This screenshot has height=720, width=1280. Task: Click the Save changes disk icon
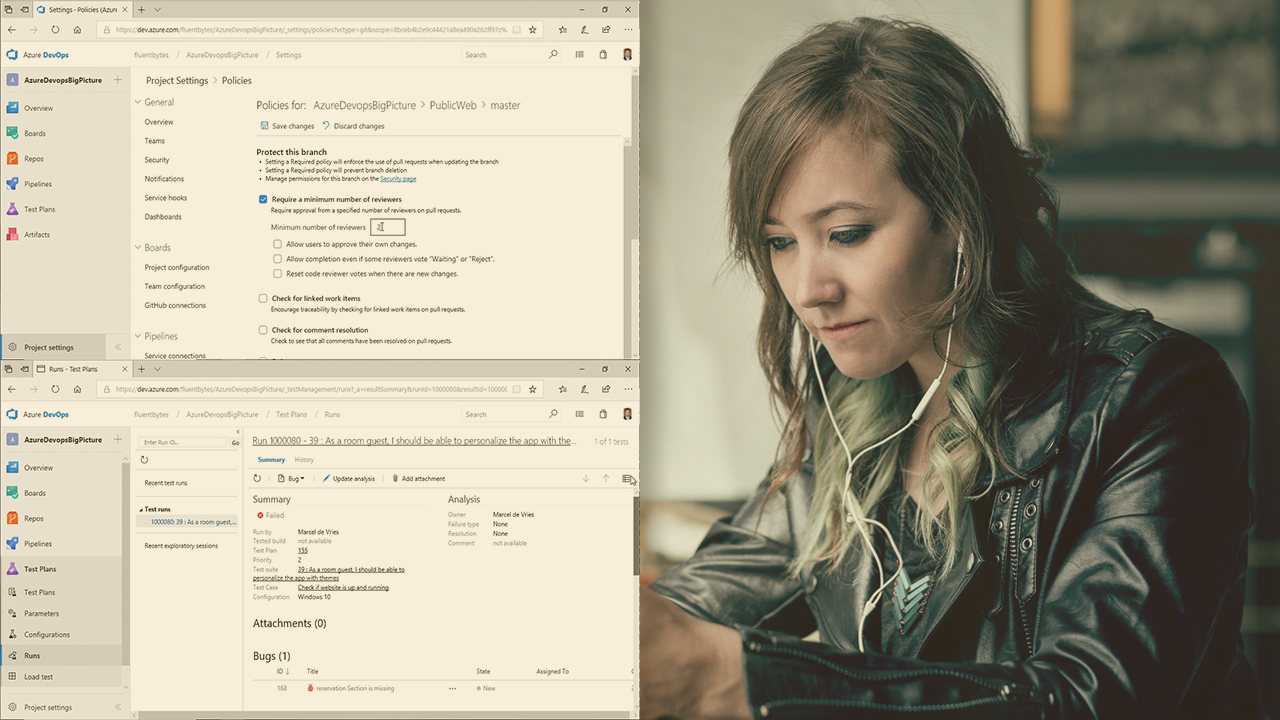(265, 126)
